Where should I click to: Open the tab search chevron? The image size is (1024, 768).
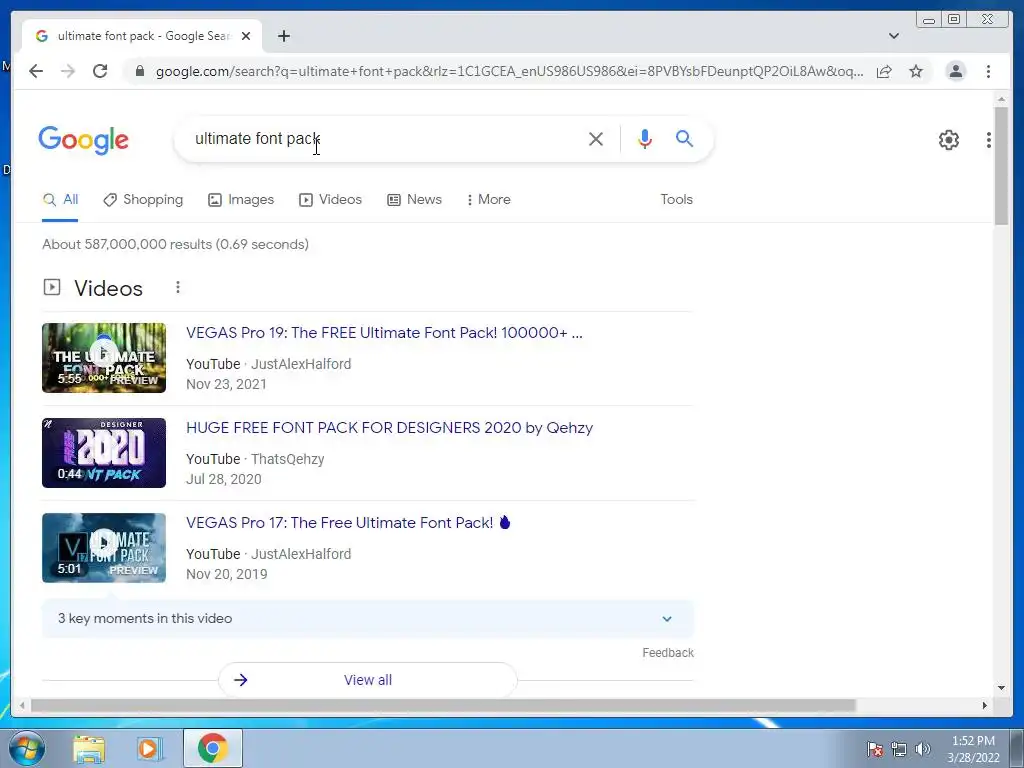[894, 36]
